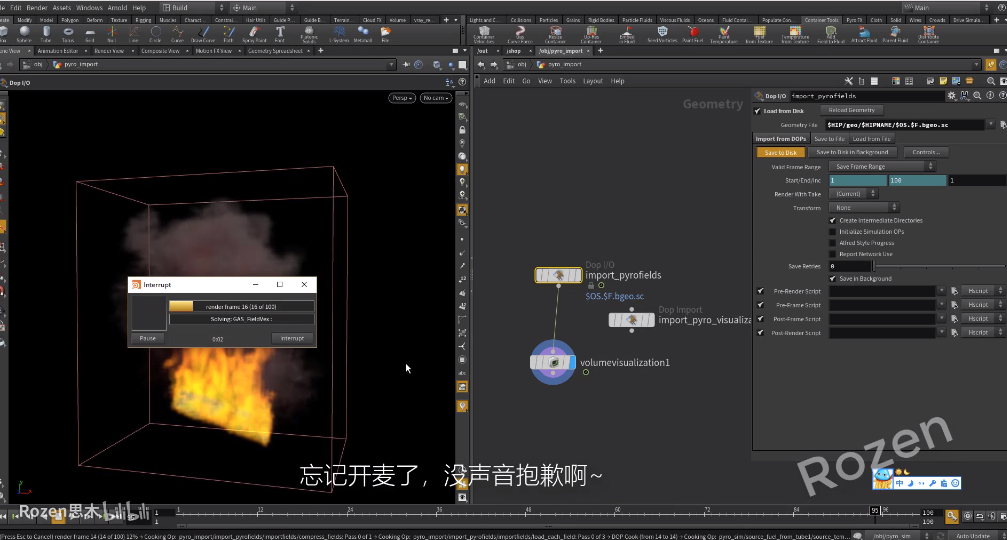Open the Geometry File chooser icon
This screenshot has height=540, width=1007.
pyautogui.click(x=1003, y=125)
